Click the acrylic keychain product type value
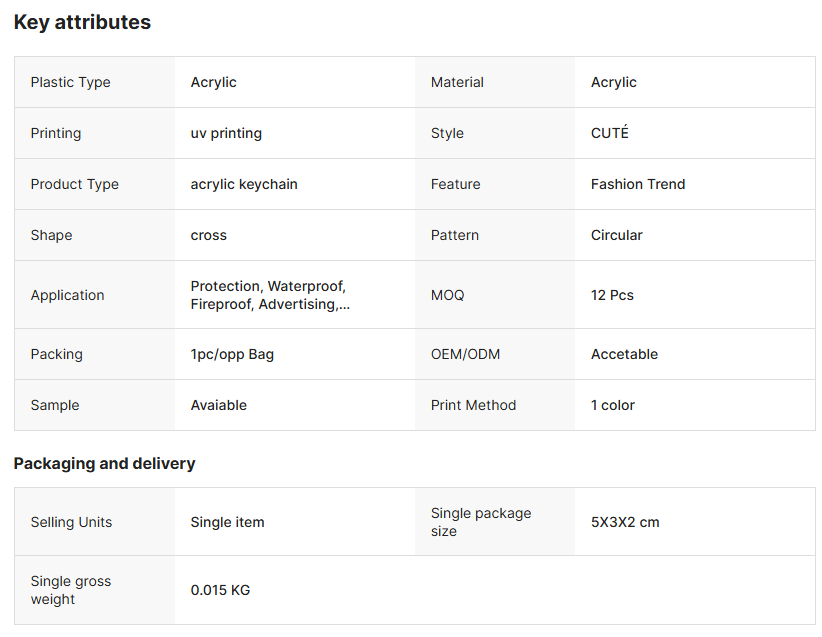The image size is (822, 637). 244,184
